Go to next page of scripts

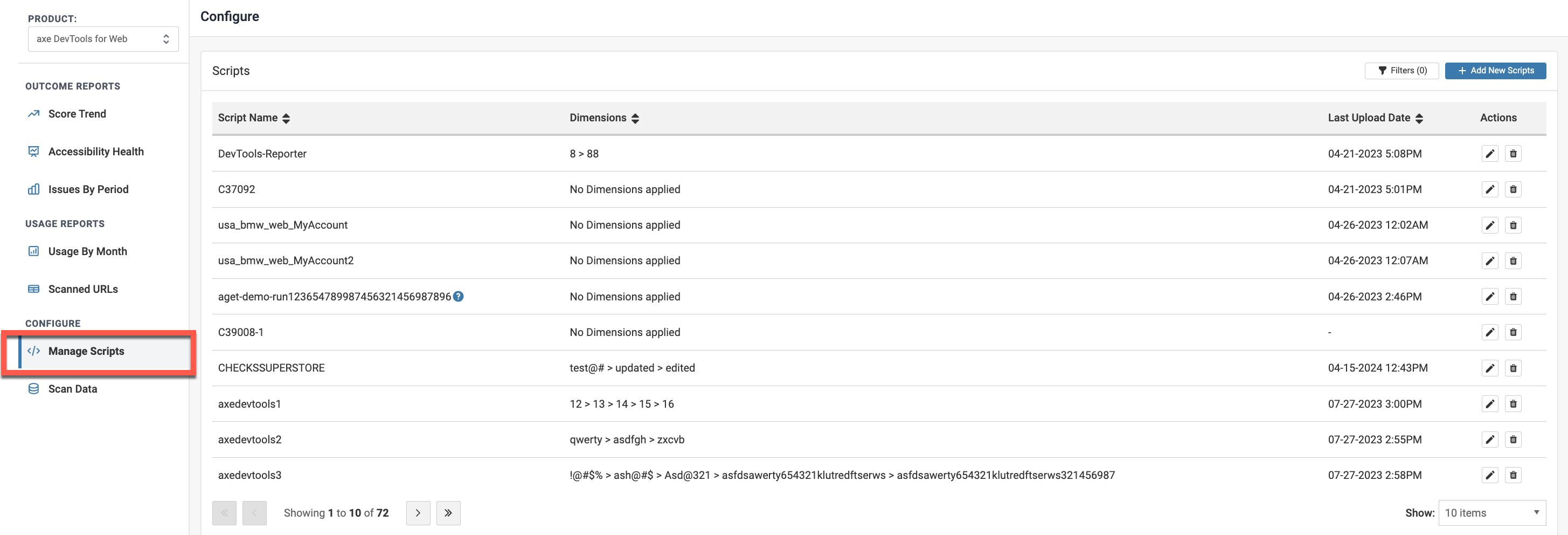point(418,513)
